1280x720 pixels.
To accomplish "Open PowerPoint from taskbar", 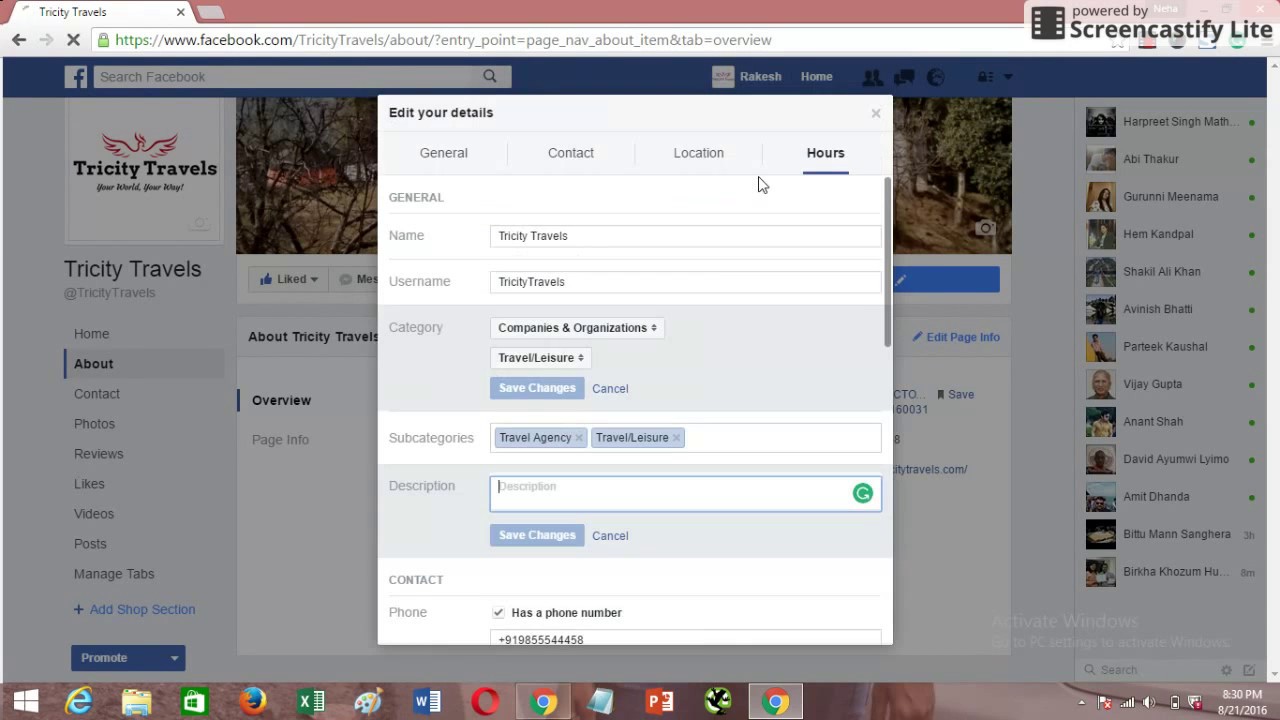I will click(x=660, y=702).
